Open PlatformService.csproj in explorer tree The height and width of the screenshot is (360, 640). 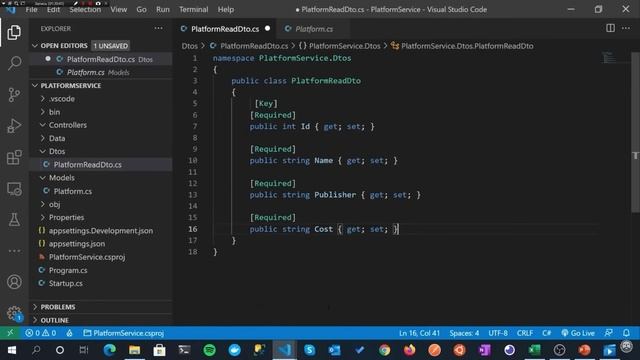[87, 257]
